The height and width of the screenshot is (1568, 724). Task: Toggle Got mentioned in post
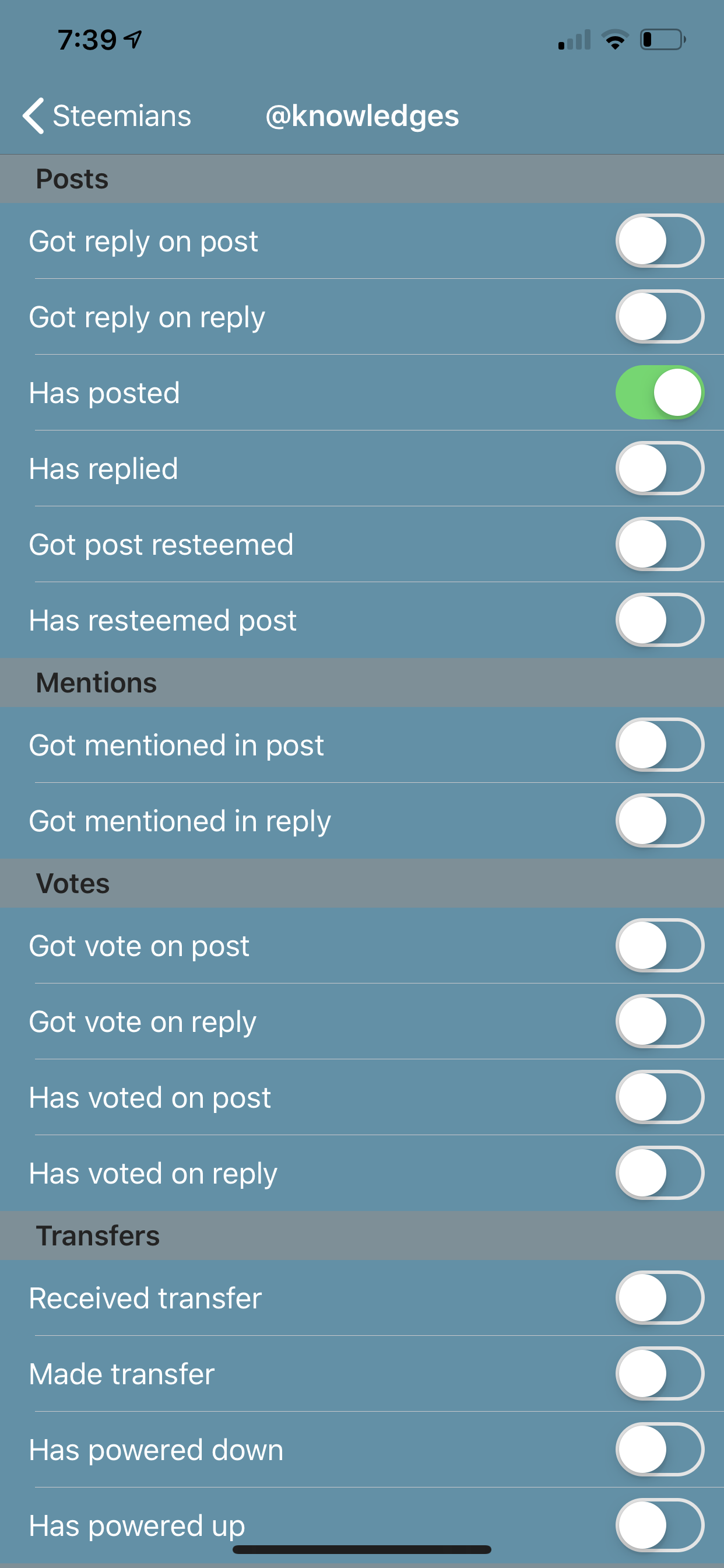[x=659, y=745]
